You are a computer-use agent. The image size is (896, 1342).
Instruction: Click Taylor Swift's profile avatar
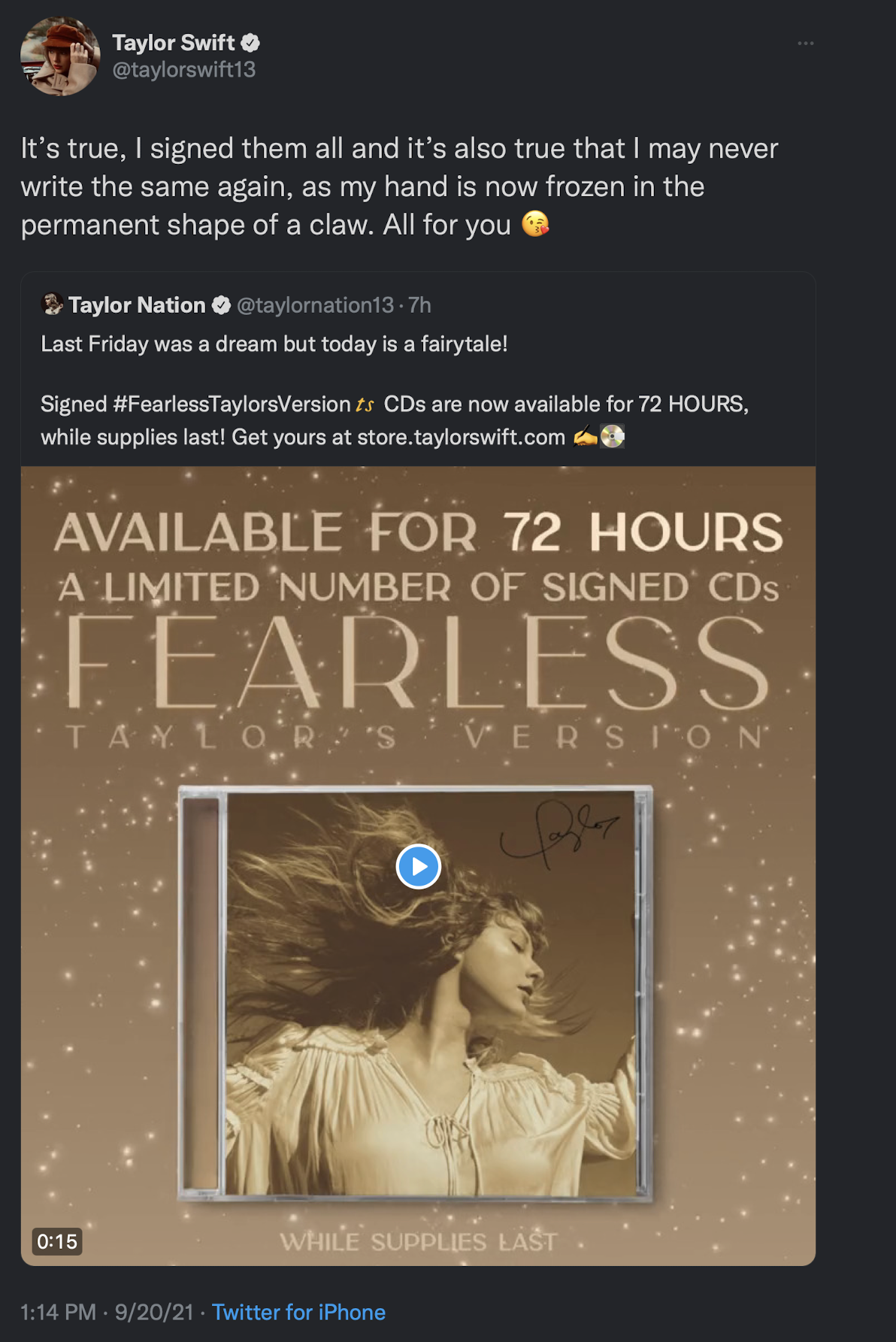pos(60,56)
